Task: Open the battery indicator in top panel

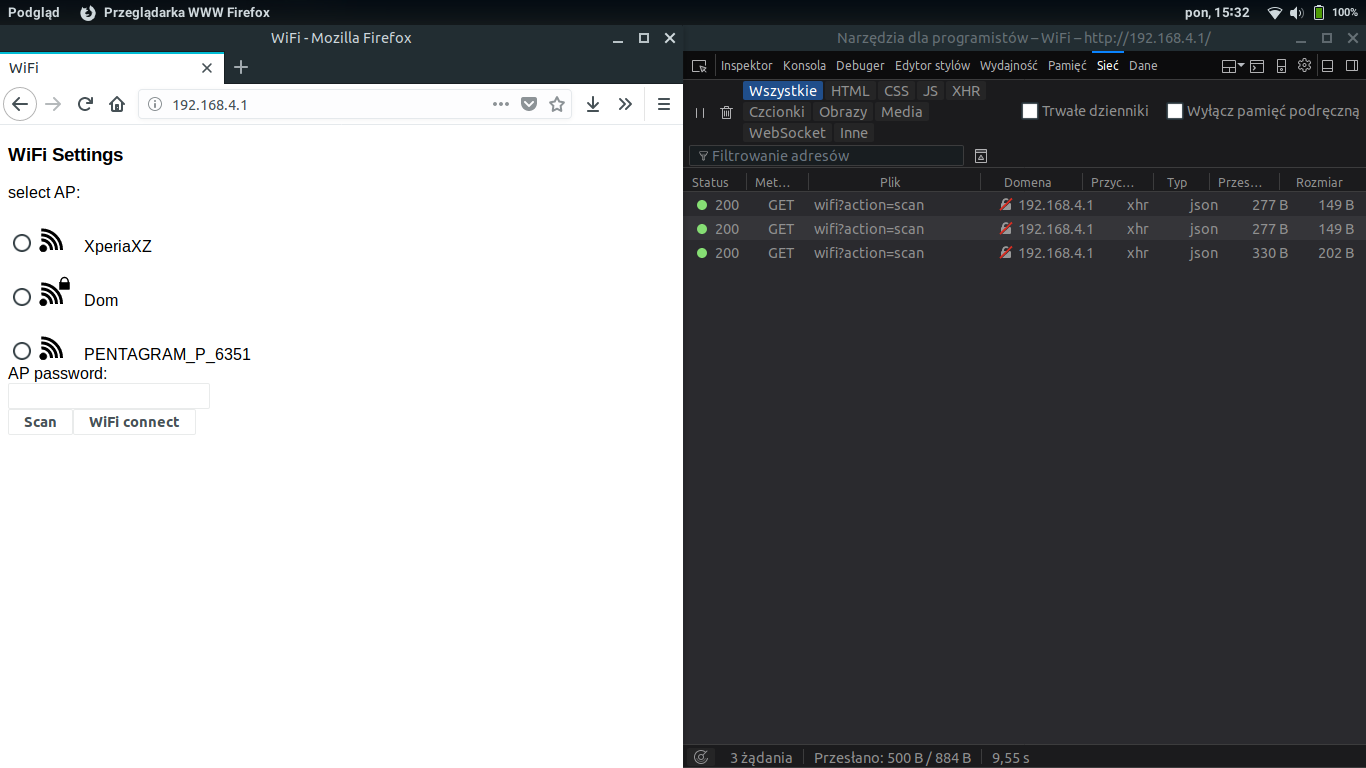Action: pyautogui.click(x=1319, y=13)
